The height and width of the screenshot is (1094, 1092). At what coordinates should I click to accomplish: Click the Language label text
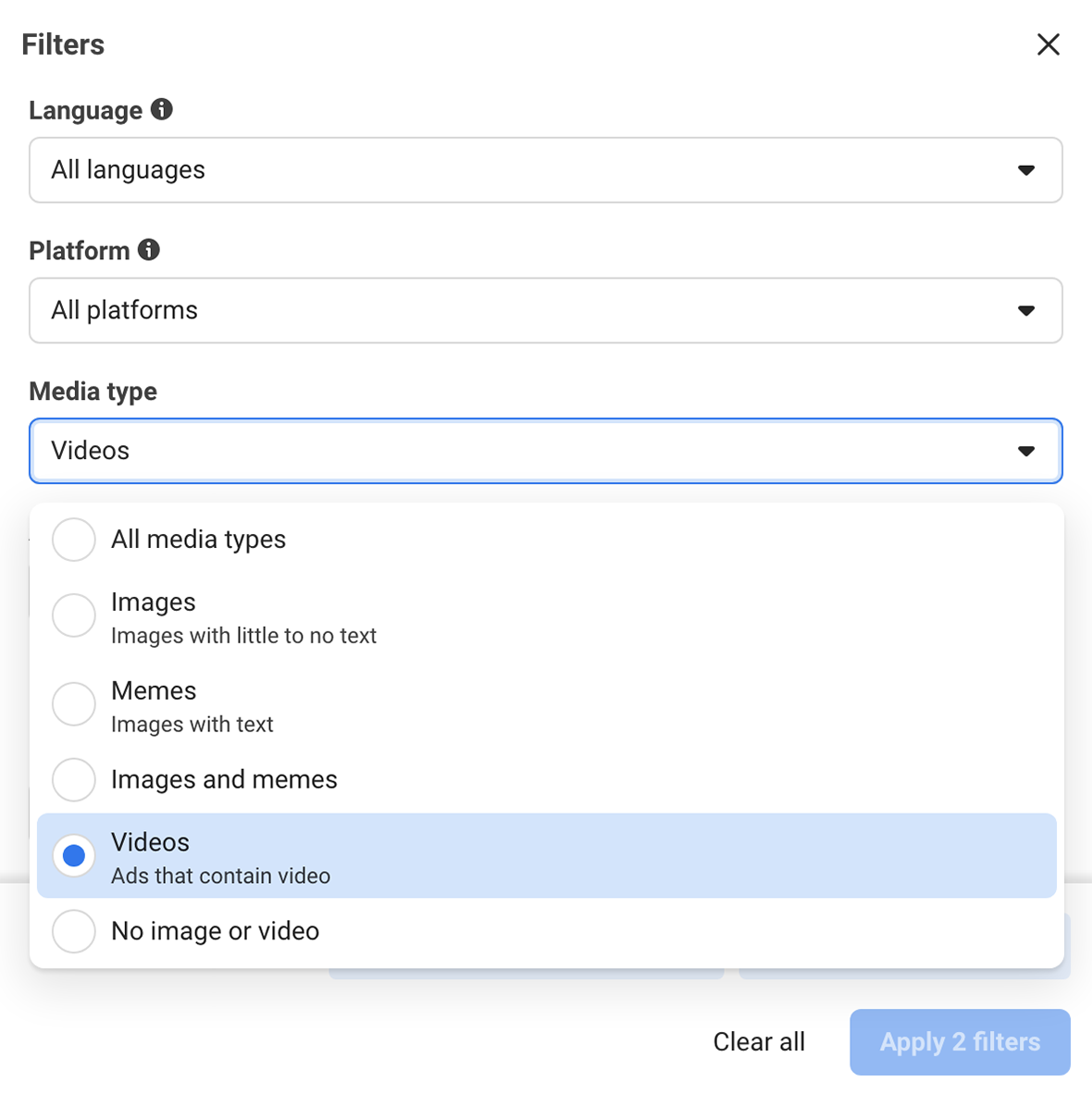tap(85, 110)
